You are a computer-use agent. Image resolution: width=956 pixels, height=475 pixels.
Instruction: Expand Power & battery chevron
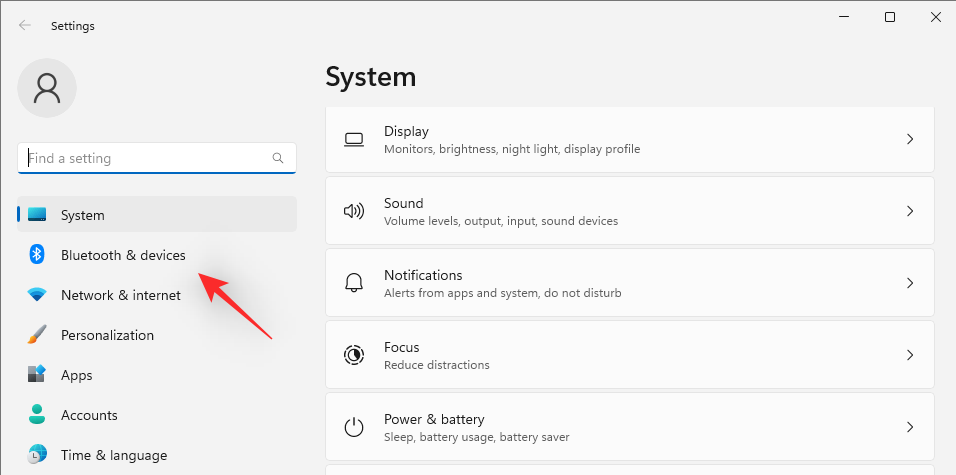(x=910, y=427)
